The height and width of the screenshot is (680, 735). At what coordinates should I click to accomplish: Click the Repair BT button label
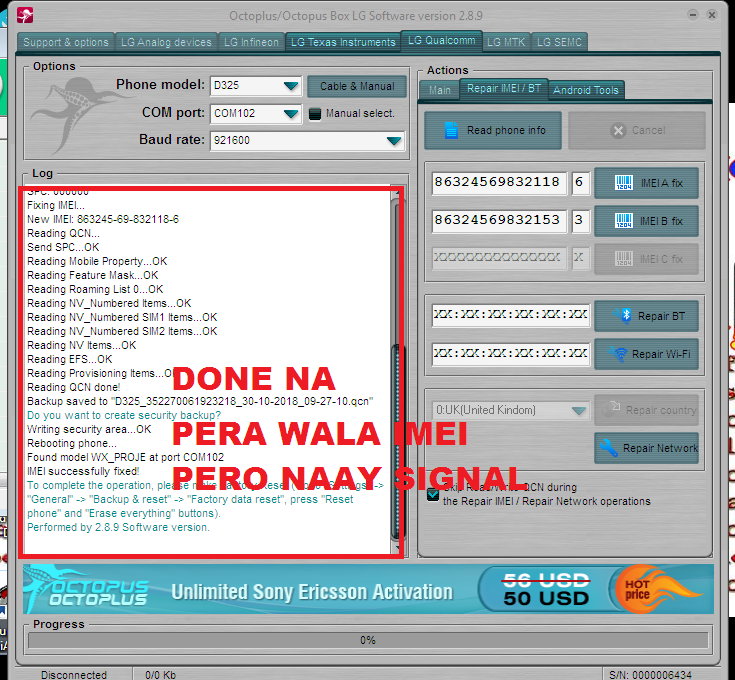click(x=661, y=316)
